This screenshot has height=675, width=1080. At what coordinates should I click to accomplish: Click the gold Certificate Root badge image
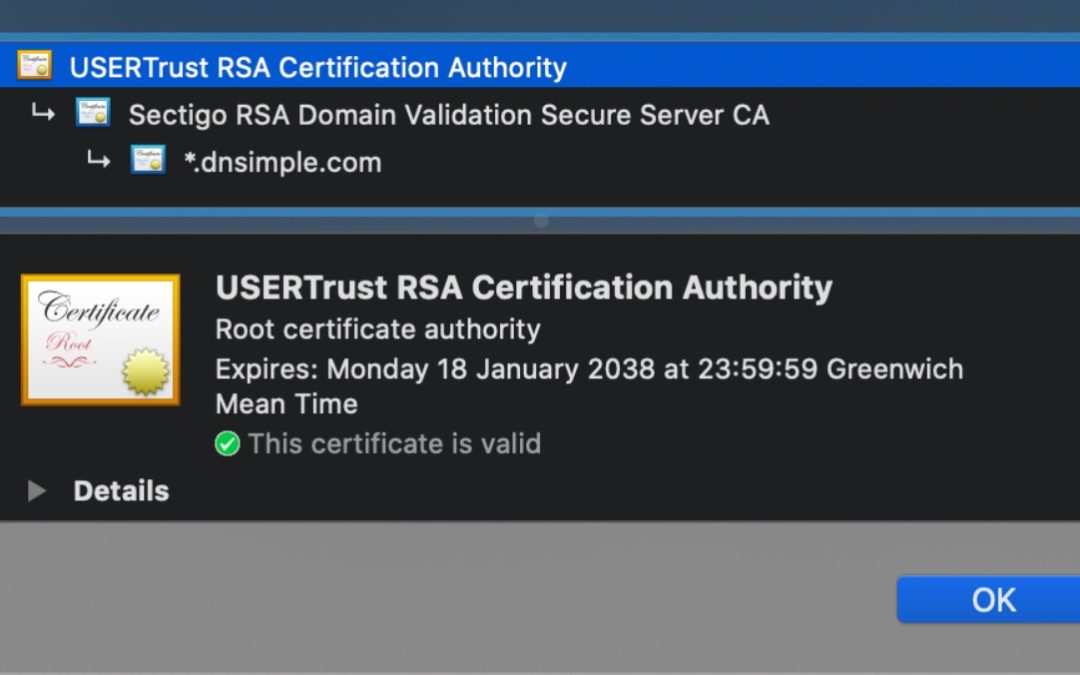coord(100,339)
